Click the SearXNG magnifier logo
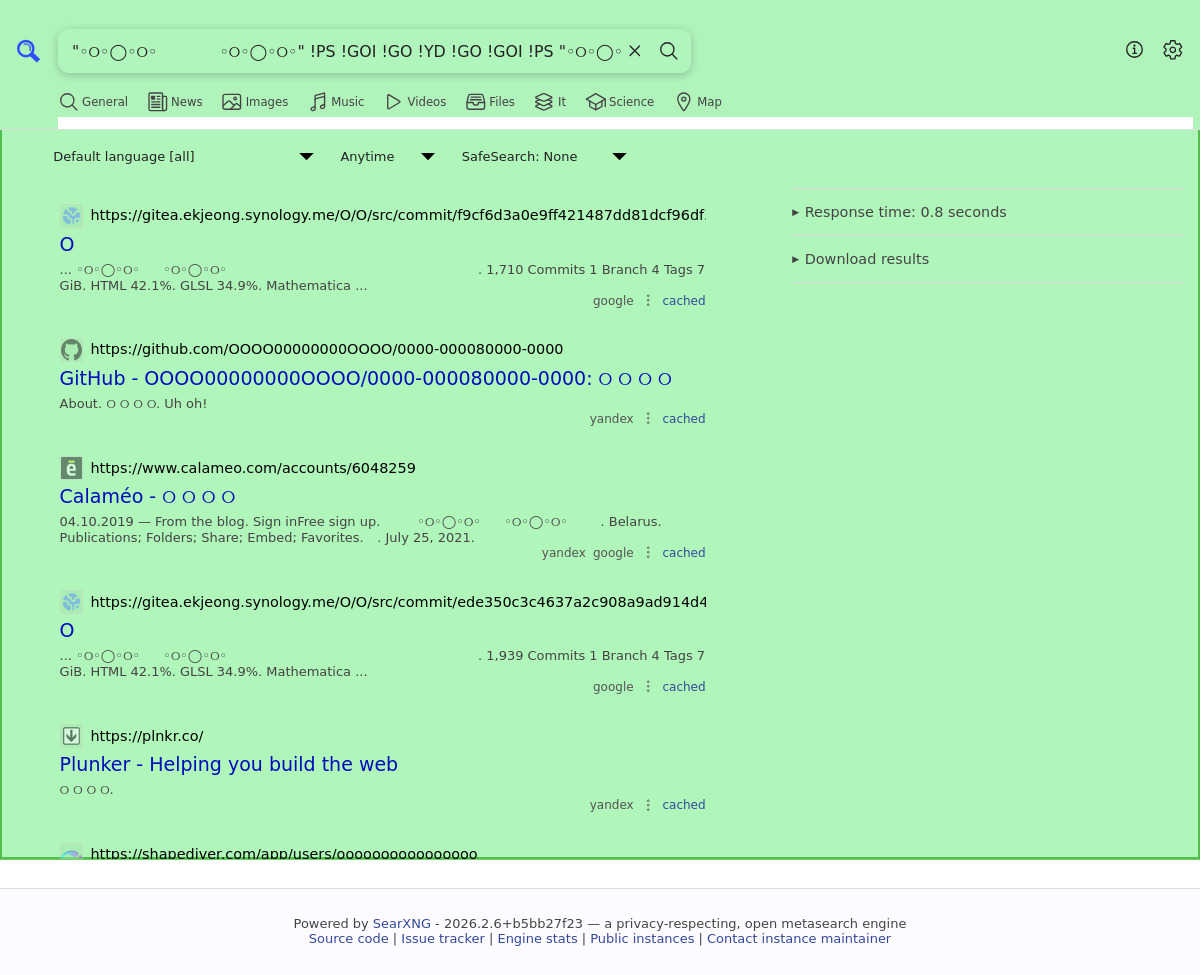 click(x=28, y=51)
